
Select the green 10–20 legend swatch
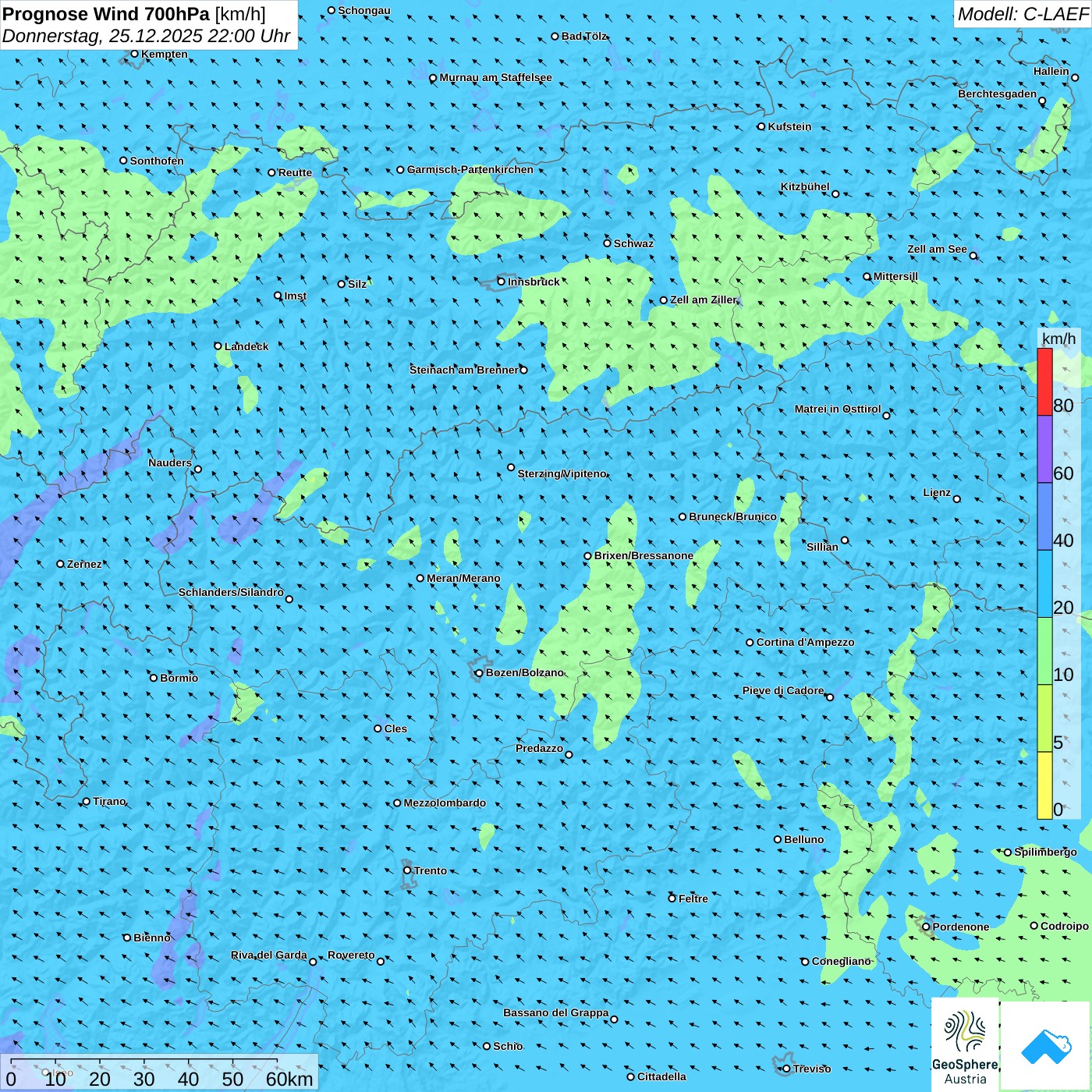coord(1044,651)
